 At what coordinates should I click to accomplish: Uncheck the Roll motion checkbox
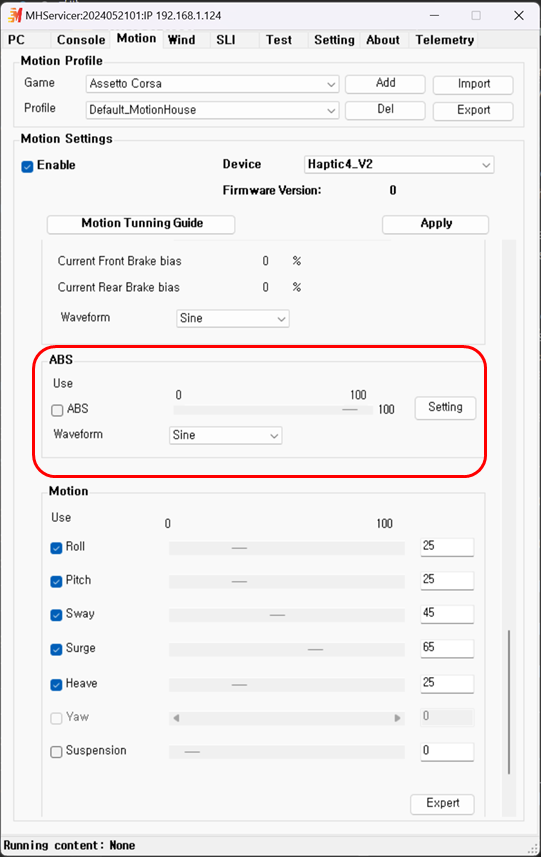point(56,548)
